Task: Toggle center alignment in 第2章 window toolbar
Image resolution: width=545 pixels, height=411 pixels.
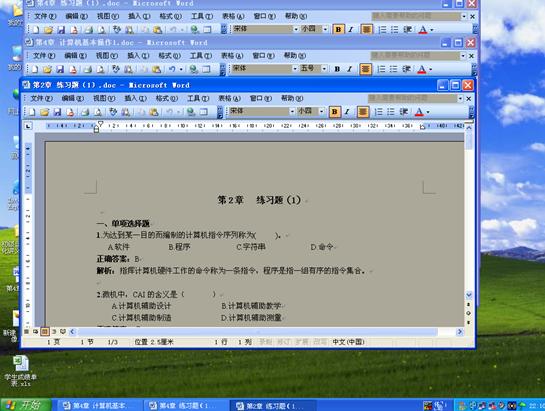Action: 363,112
